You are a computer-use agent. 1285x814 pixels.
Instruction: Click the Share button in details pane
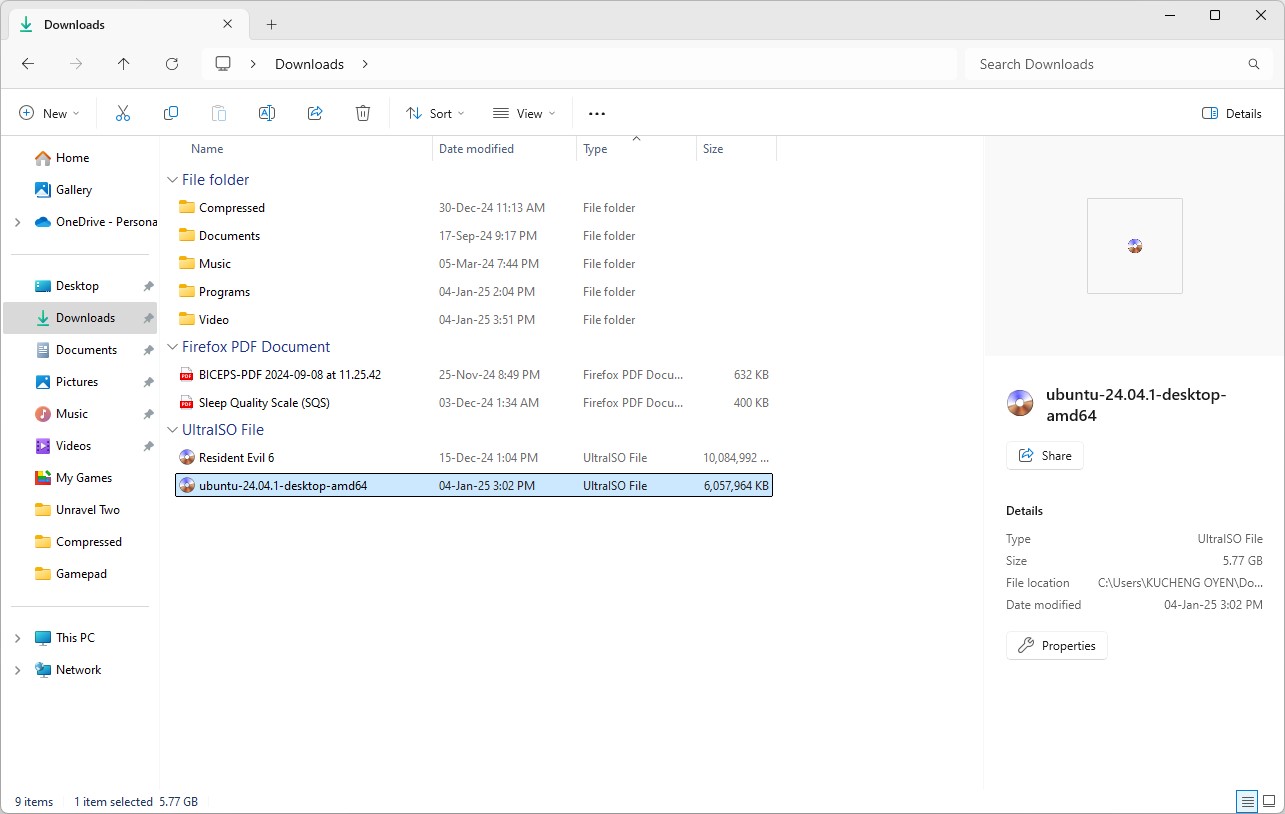pos(1044,456)
